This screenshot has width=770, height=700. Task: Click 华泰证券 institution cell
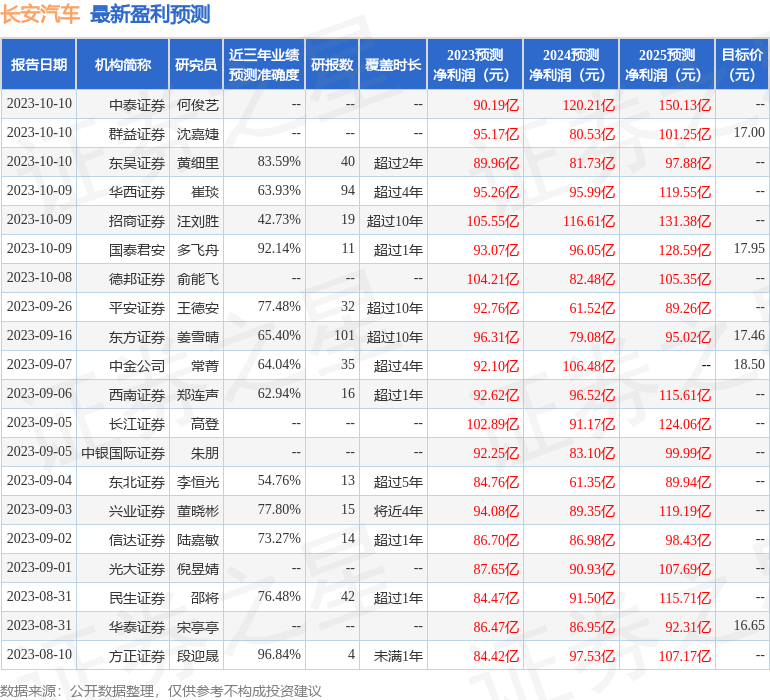[x=137, y=627]
